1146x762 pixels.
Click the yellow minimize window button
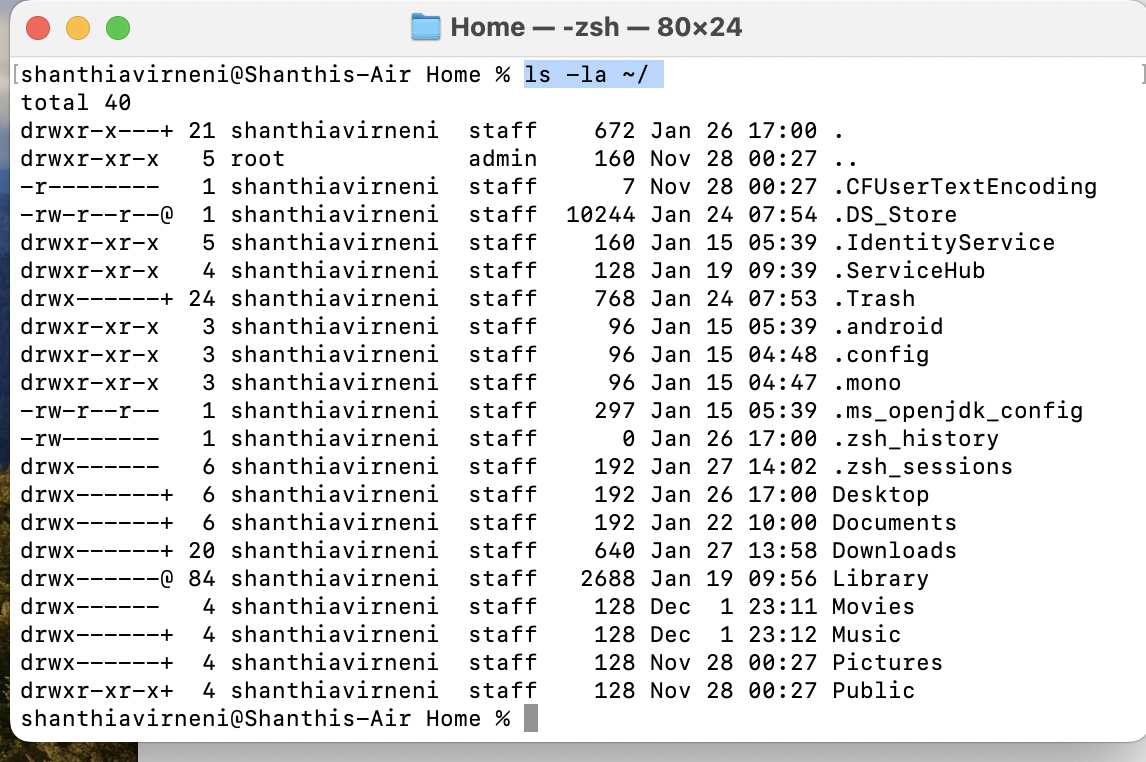click(78, 28)
